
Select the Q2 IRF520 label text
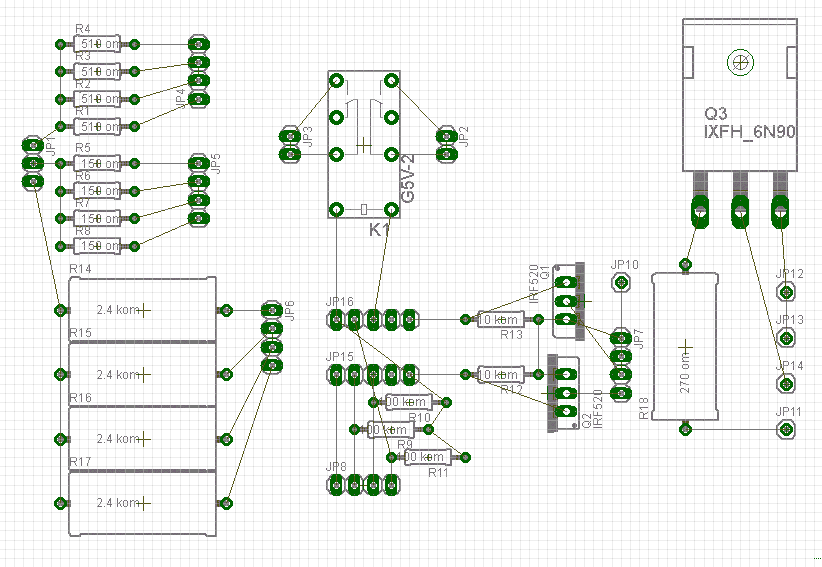tap(593, 409)
